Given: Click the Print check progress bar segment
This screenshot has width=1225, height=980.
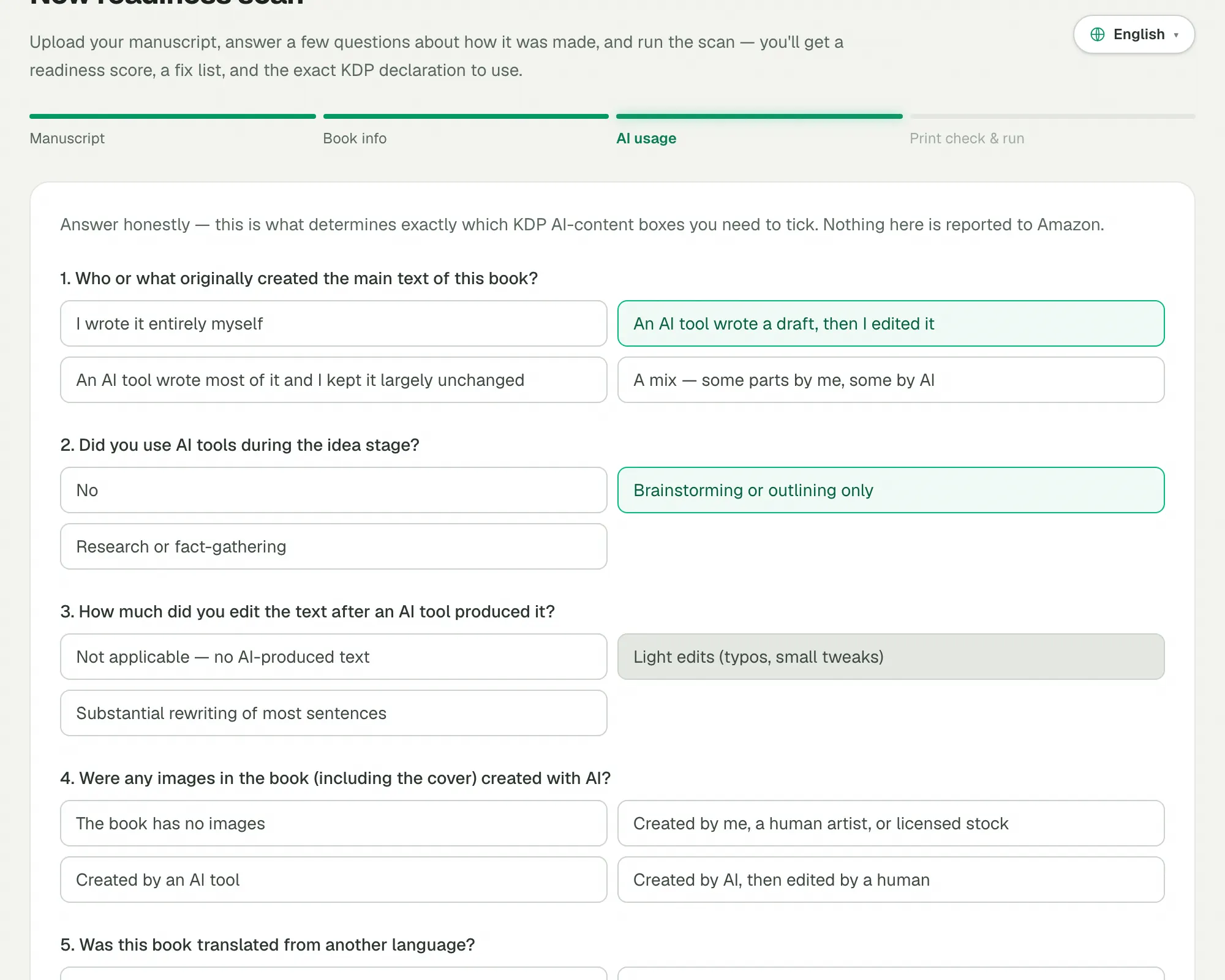Looking at the screenshot, I should tap(1052, 116).
